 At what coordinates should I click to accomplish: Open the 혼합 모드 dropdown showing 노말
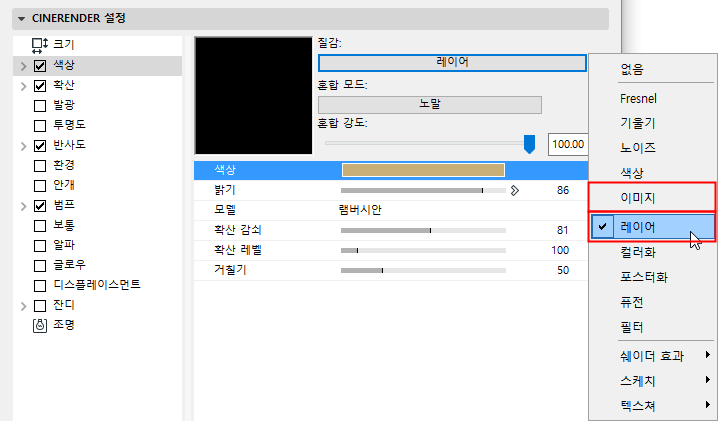[430, 104]
